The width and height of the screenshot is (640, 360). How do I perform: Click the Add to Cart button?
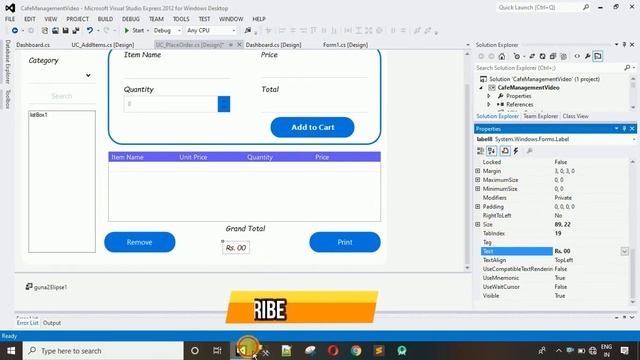tap(313, 127)
